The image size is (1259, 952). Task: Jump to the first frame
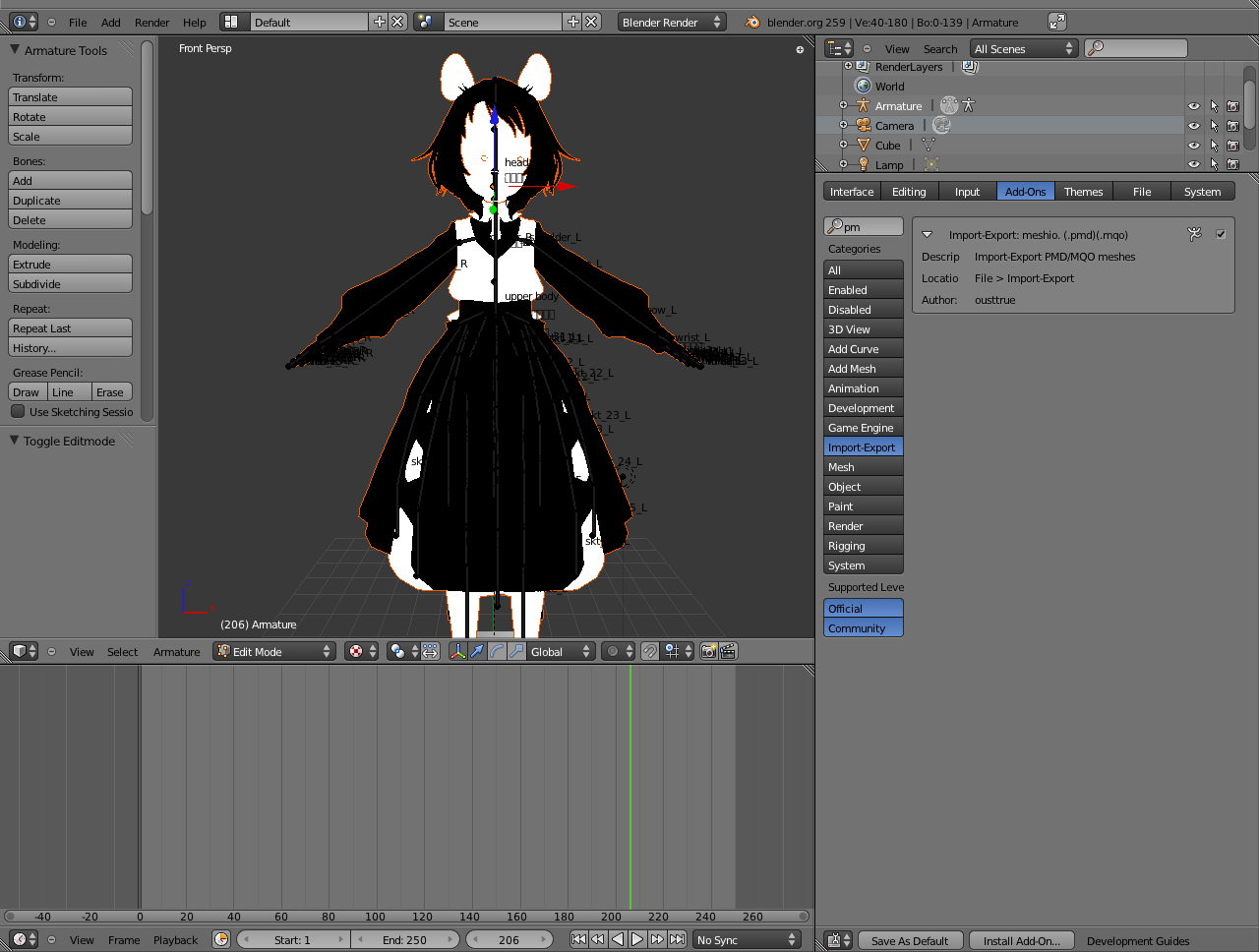pyautogui.click(x=579, y=939)
